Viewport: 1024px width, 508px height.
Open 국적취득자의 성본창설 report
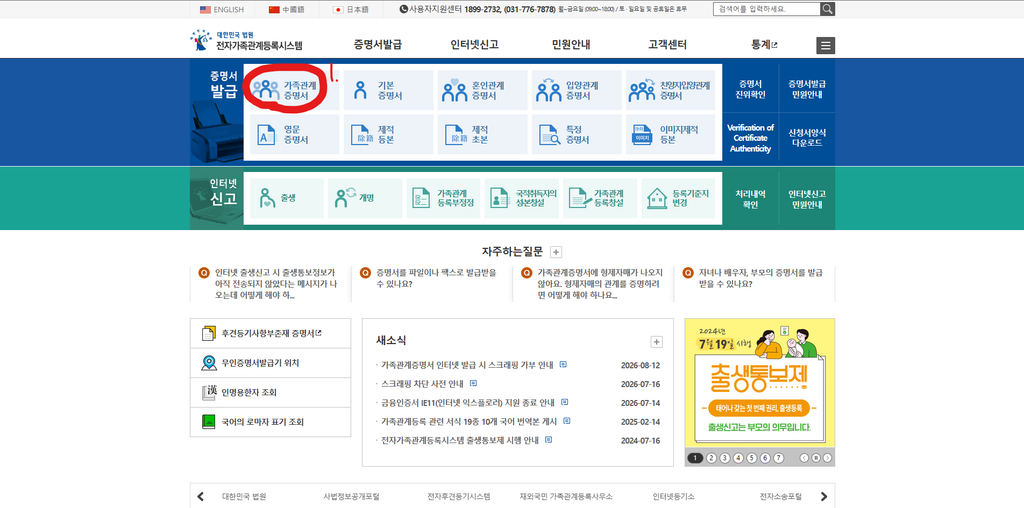coord(522,198)
